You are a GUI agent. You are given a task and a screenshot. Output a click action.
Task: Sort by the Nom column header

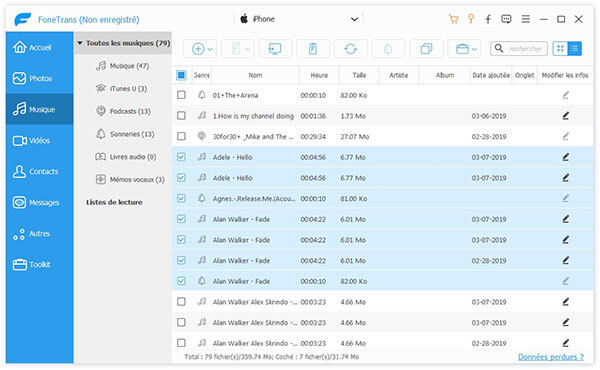point(255,75)
